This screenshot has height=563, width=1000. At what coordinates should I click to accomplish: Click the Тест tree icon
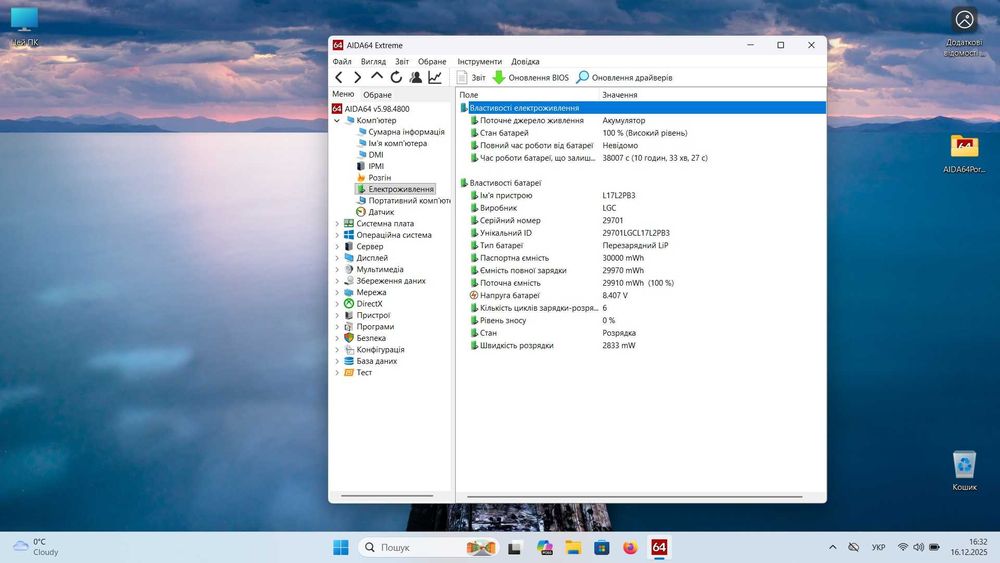[349, 372]
